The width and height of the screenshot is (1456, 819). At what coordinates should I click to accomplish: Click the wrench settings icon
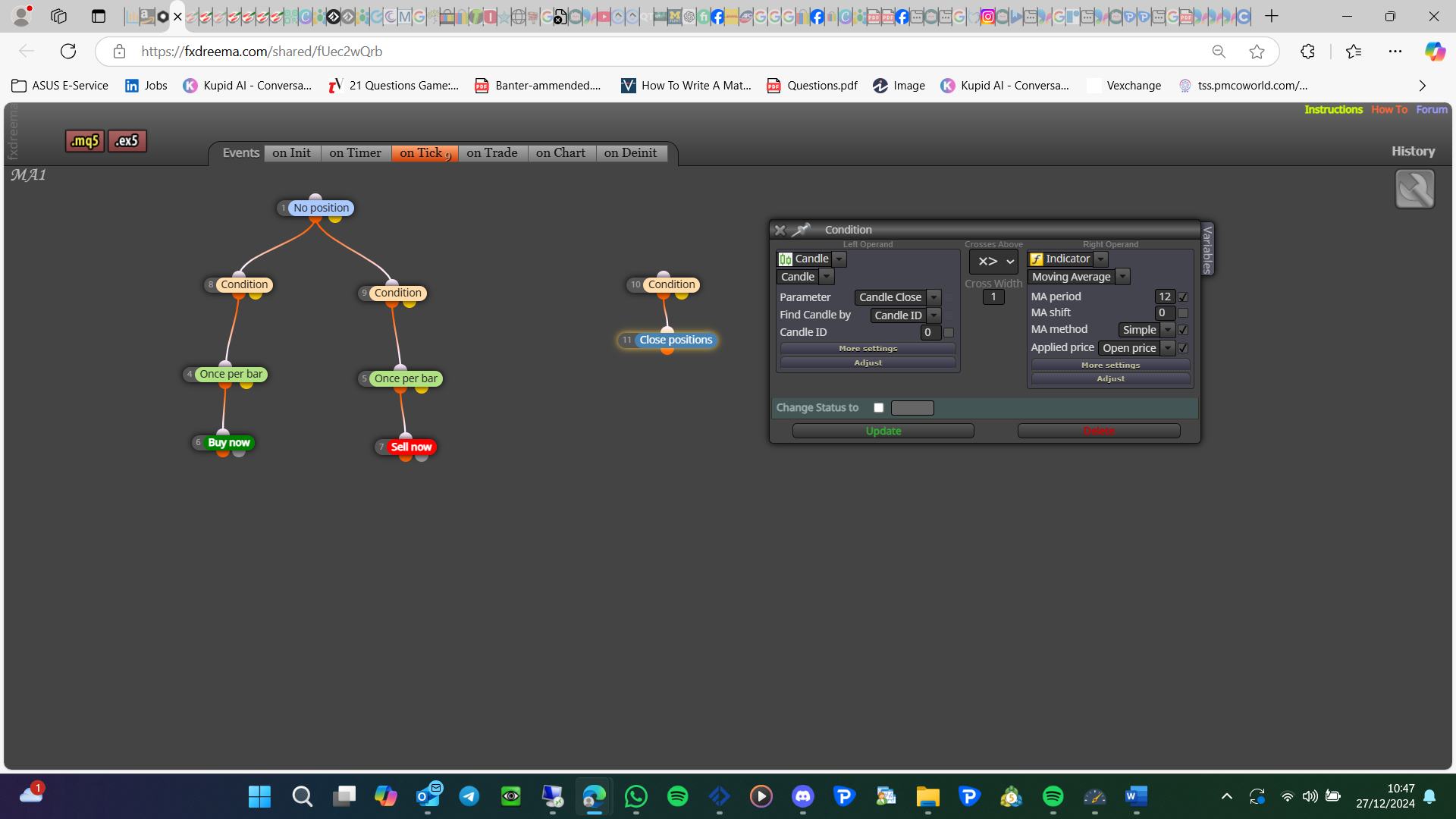pyautogui.click(x=1414, y=189)
